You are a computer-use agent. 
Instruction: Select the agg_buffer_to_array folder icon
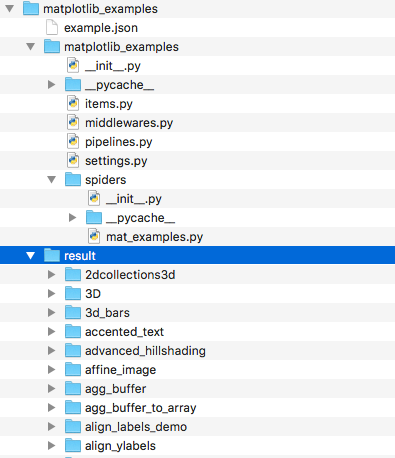tap(73, 407)
